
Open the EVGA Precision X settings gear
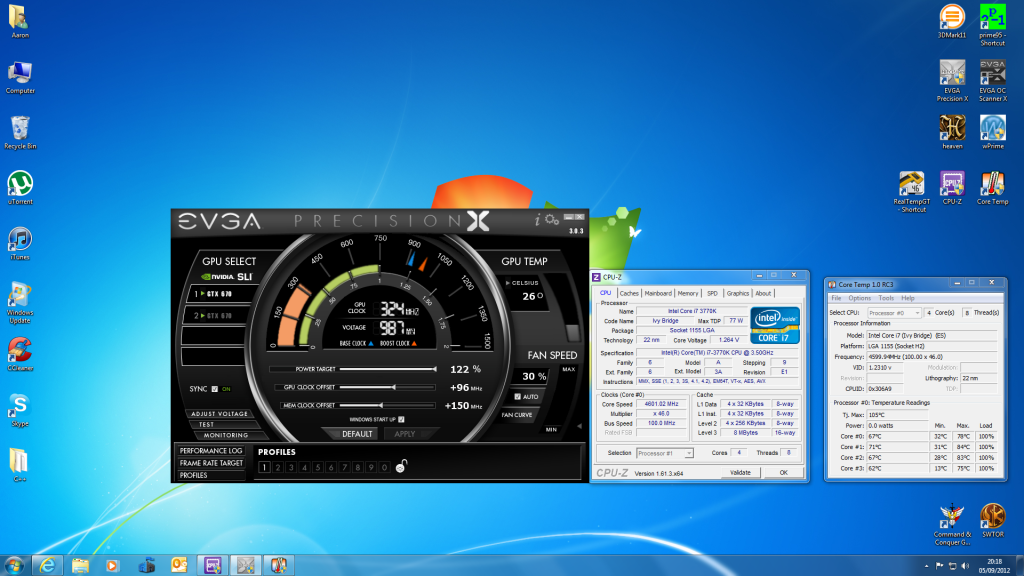pos(552,218)
